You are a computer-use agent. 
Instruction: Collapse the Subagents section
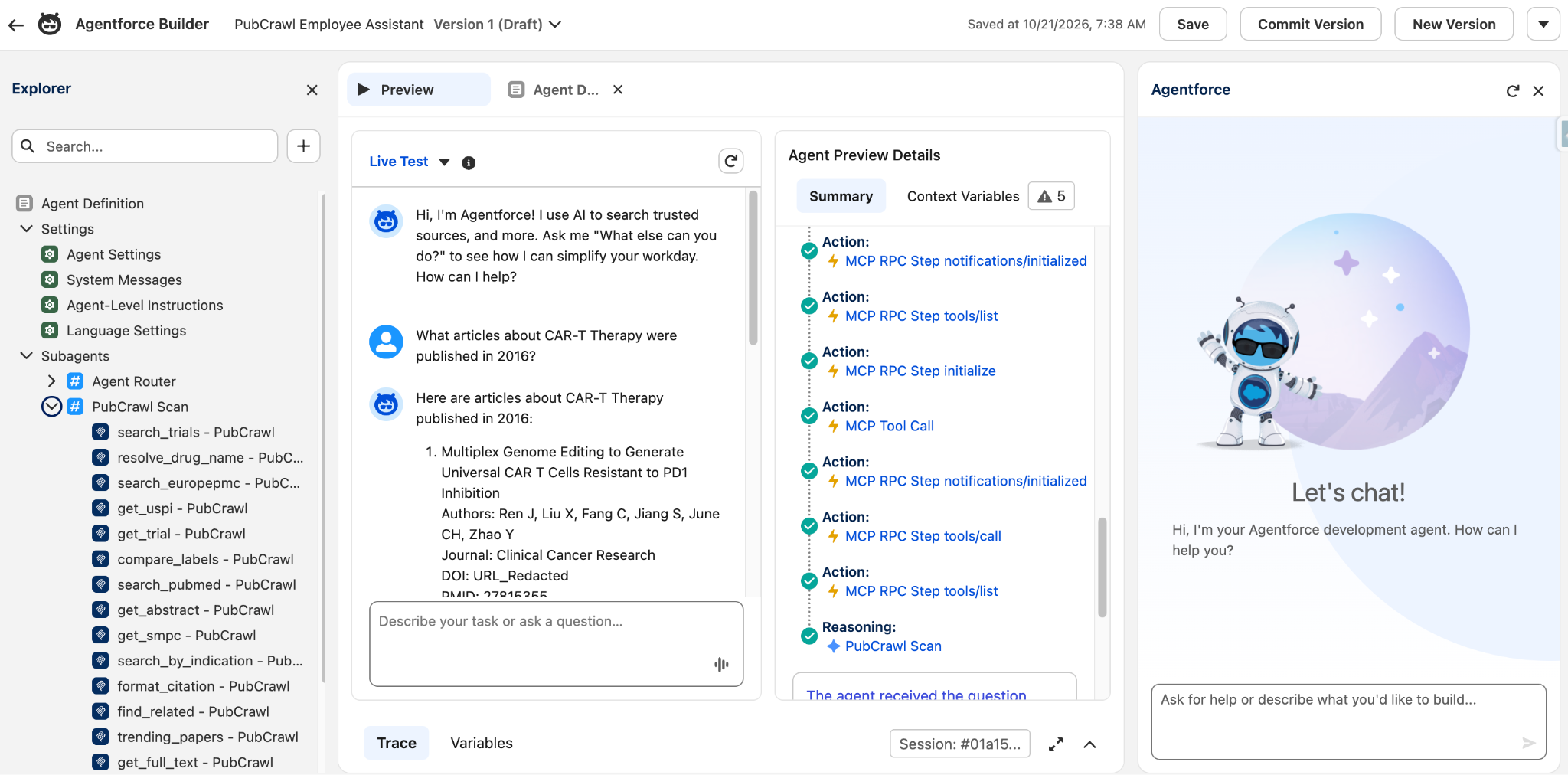tap(27, 356)
